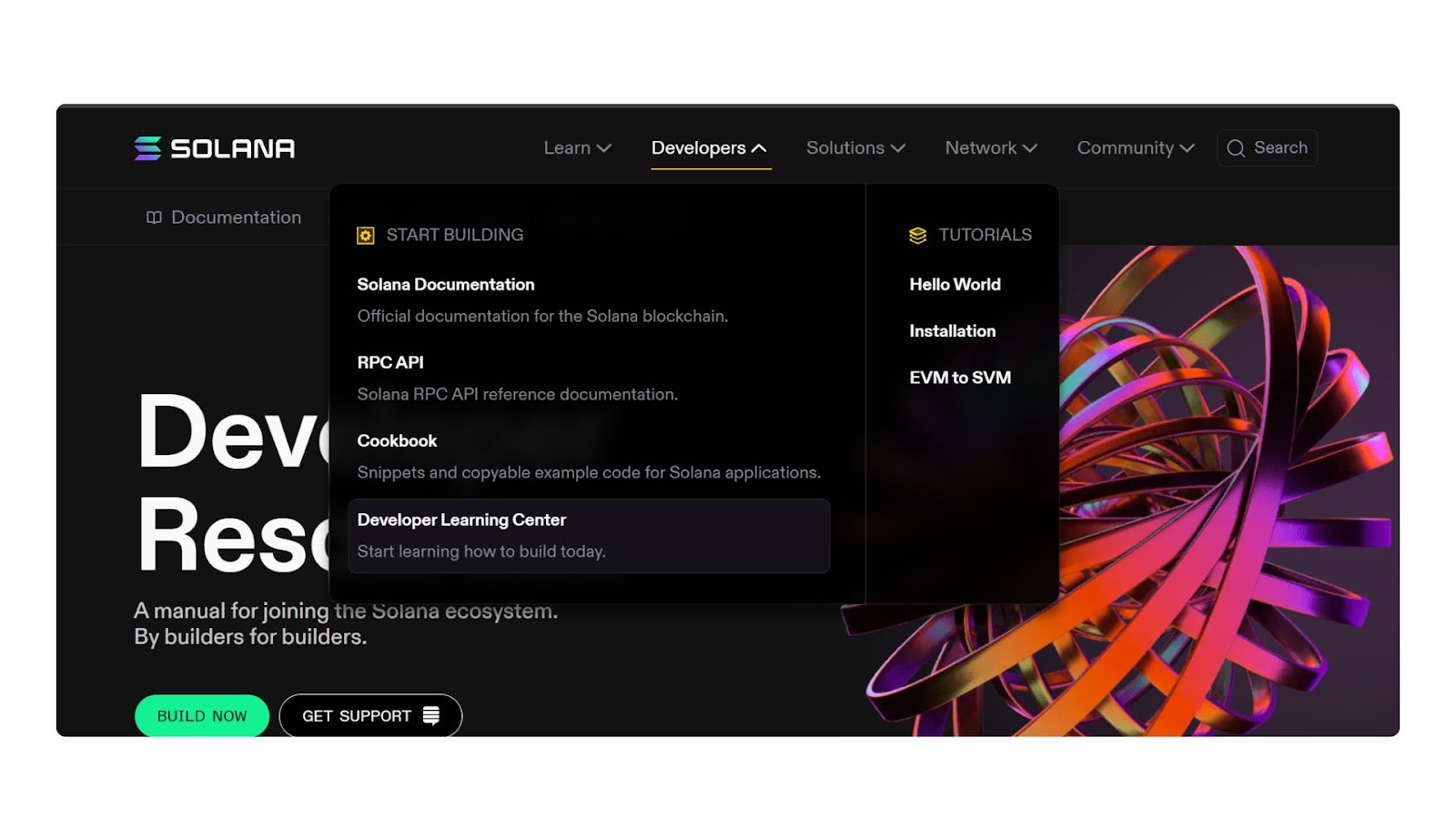Select the Developers nav item

click(x=710, y=147)
